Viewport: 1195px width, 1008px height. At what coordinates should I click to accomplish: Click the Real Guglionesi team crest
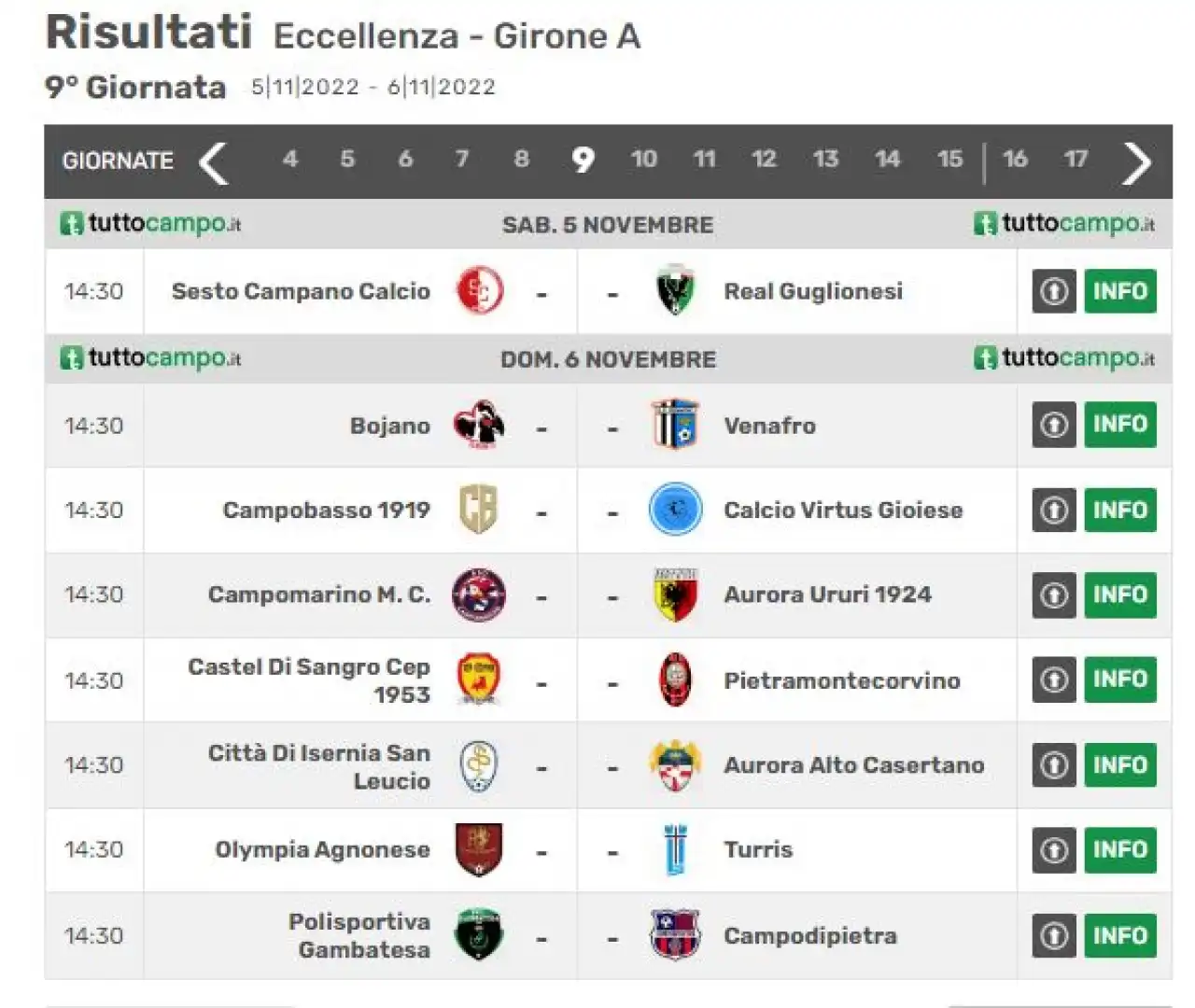click(x=675, y=290)
